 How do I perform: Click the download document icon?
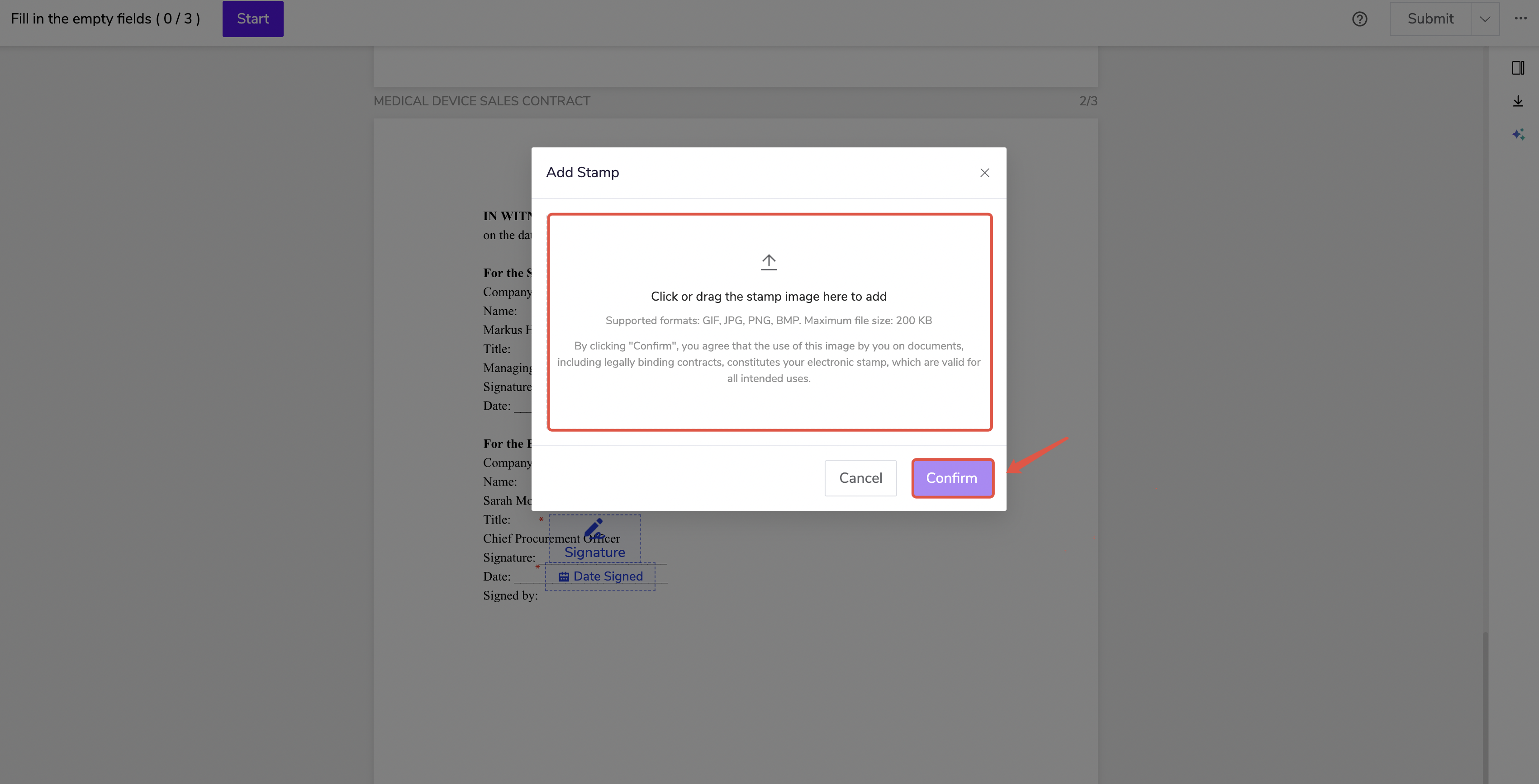pyautogui.click(x=1517, y=101)
